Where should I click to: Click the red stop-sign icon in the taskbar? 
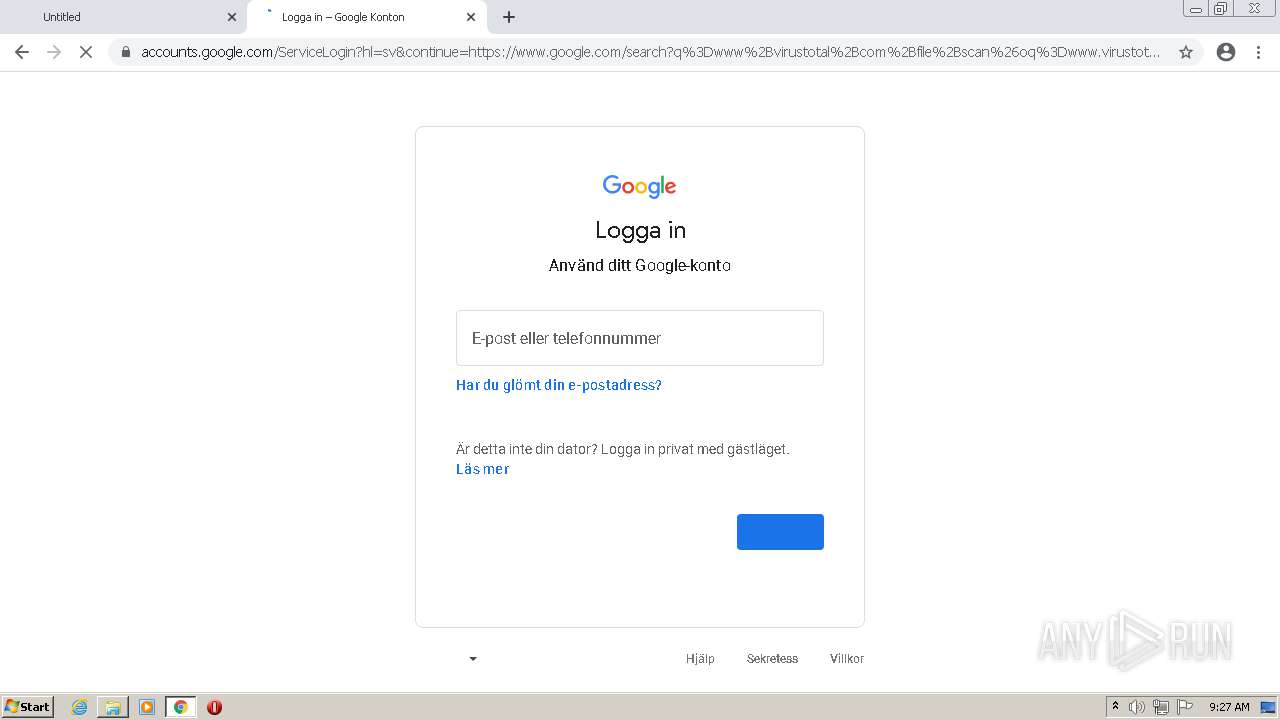coord(214,707)
